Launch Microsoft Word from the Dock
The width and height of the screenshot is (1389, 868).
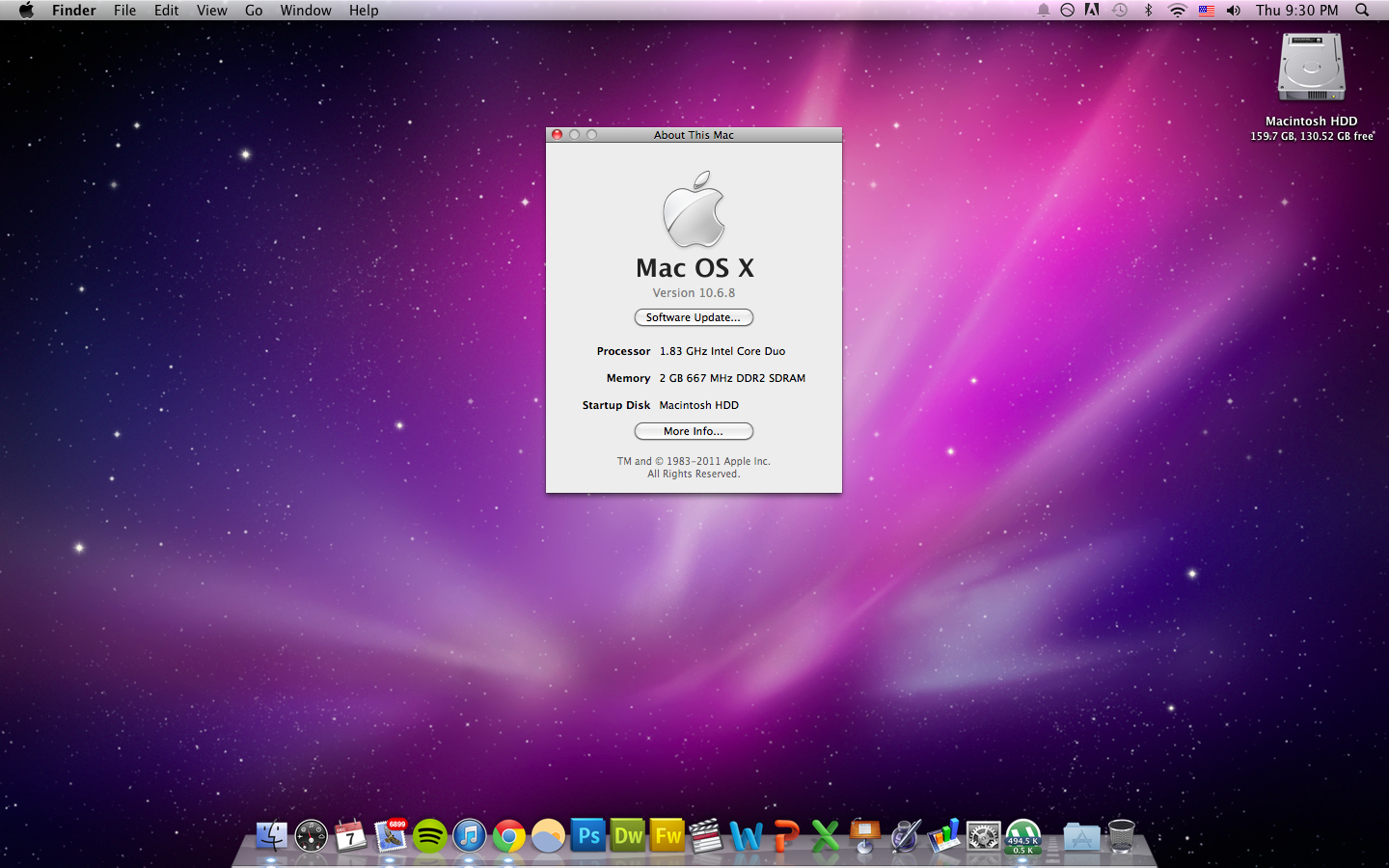coord(747,835)
